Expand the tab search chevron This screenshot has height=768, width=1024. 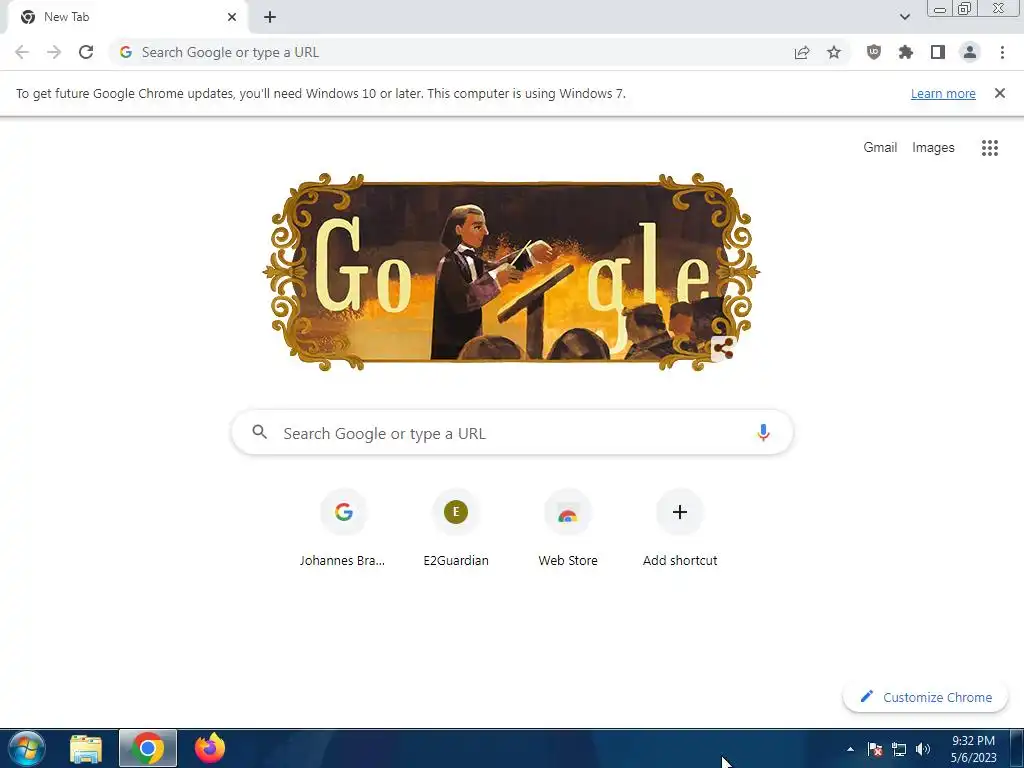point(904,17)
